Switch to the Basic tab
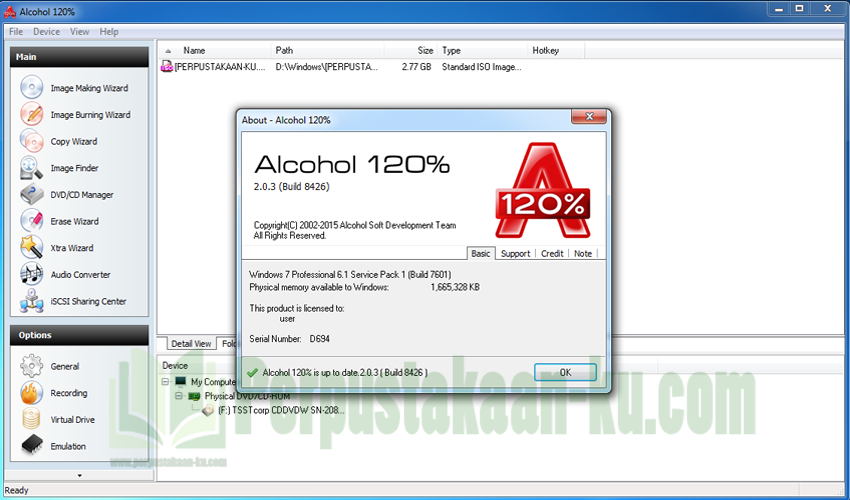 point(480,253)
